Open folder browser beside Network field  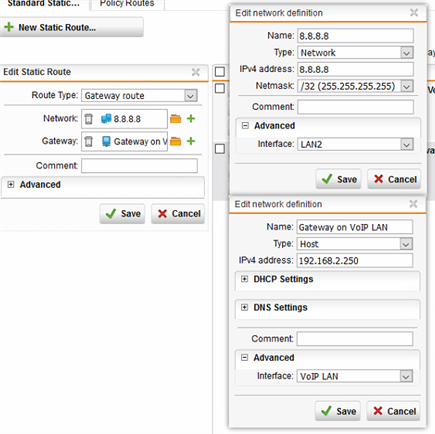tap(176, 119)
